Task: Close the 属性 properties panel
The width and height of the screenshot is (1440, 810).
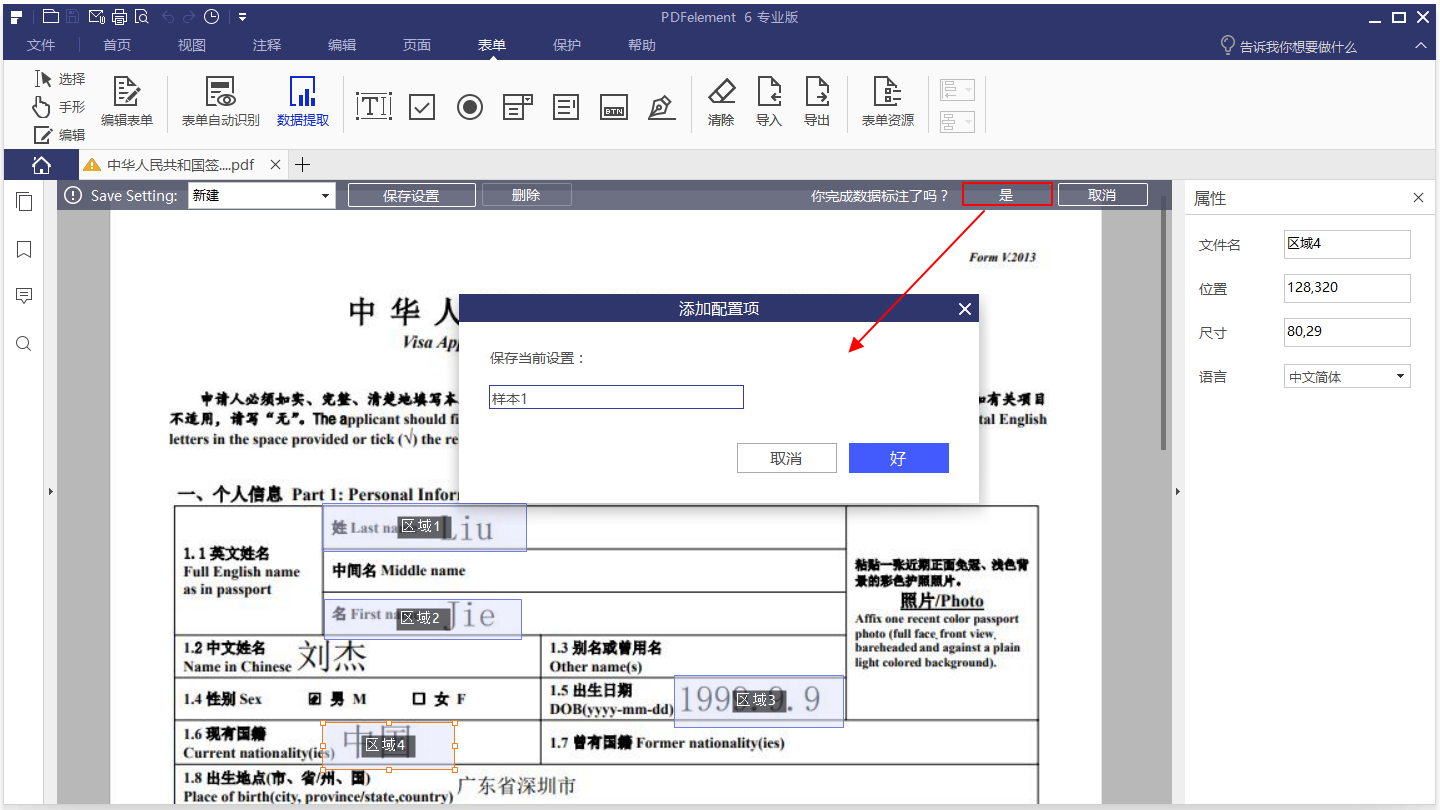Action: point(1418,198)
